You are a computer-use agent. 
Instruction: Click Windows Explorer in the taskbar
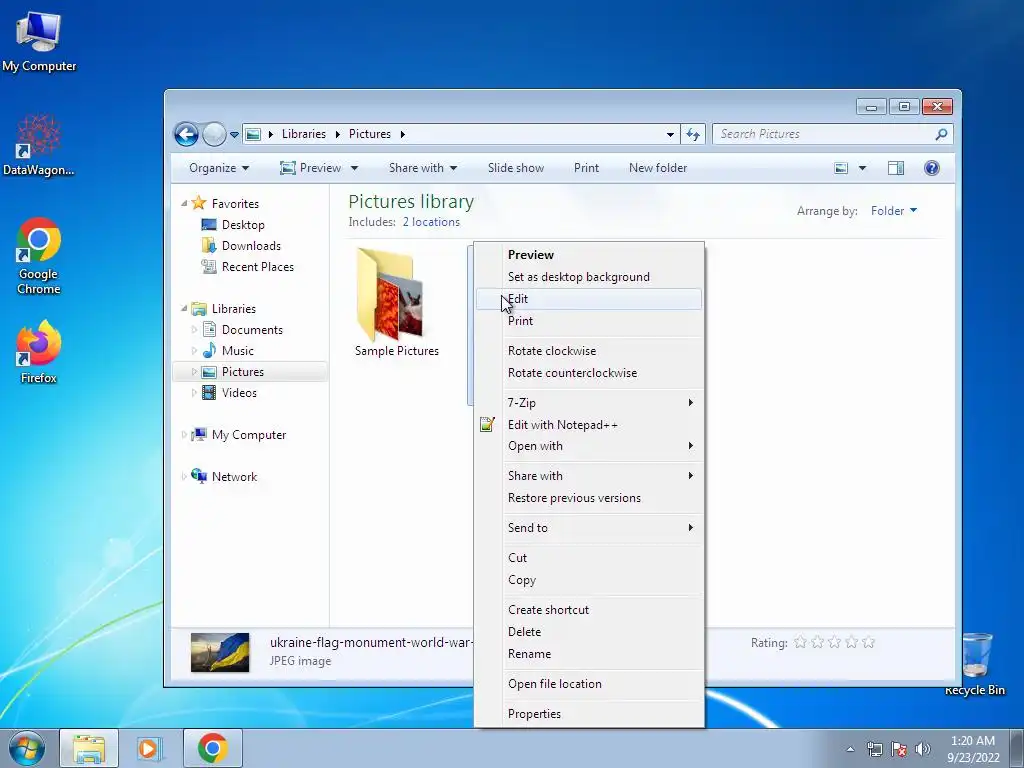tap(89, 748)
